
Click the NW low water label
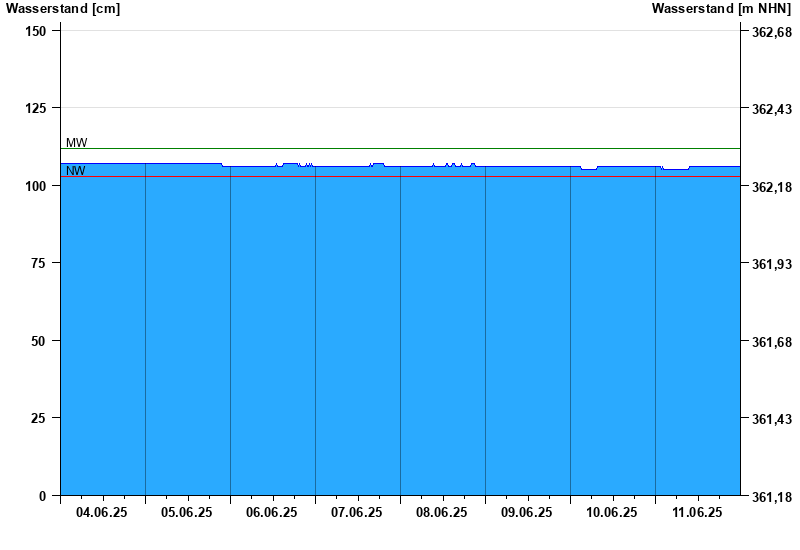pyautogui.click(x=76, y=171)
